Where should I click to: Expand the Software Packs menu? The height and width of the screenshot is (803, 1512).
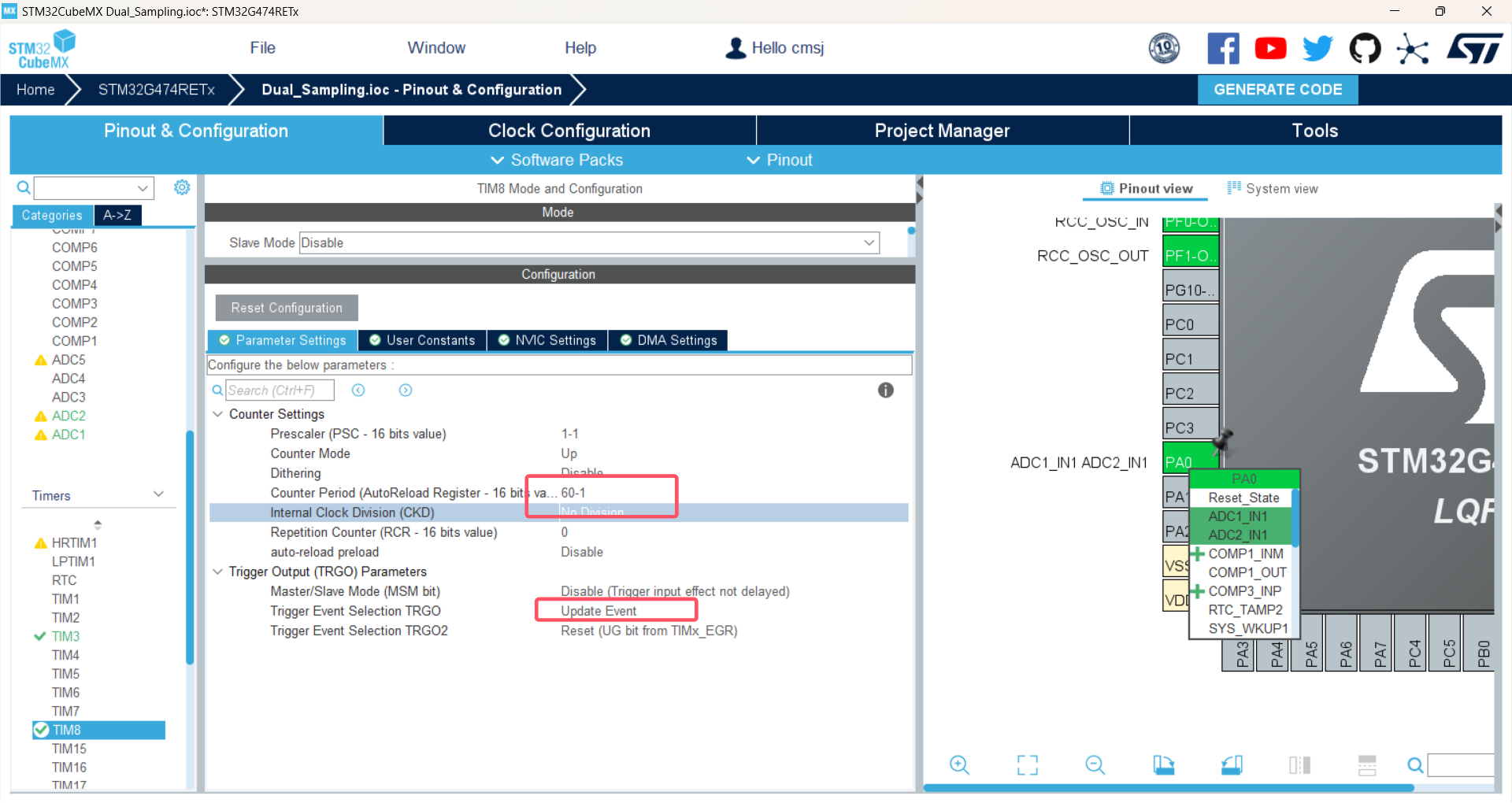tap(557, 161)
